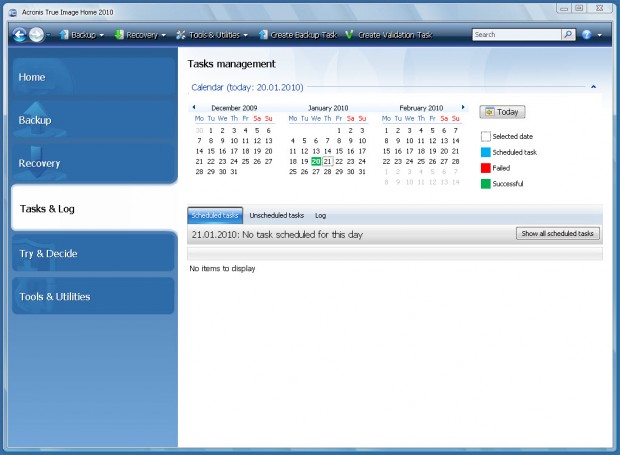The height and width of the screenshot is (455, 620).
Task: Open Tools & Utilities in sidebar
Action: (93, 296)
